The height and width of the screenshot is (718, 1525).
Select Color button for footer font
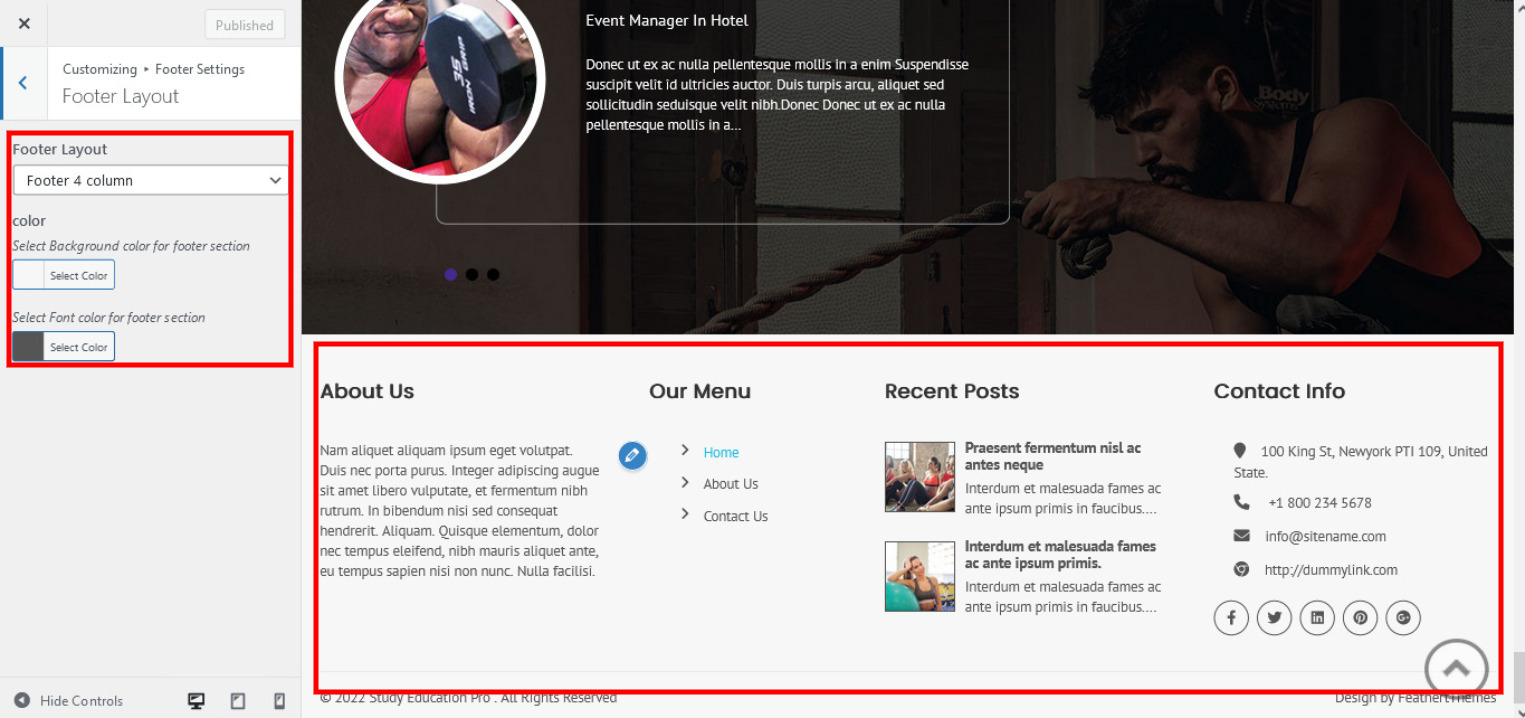[x=79, y=347]
